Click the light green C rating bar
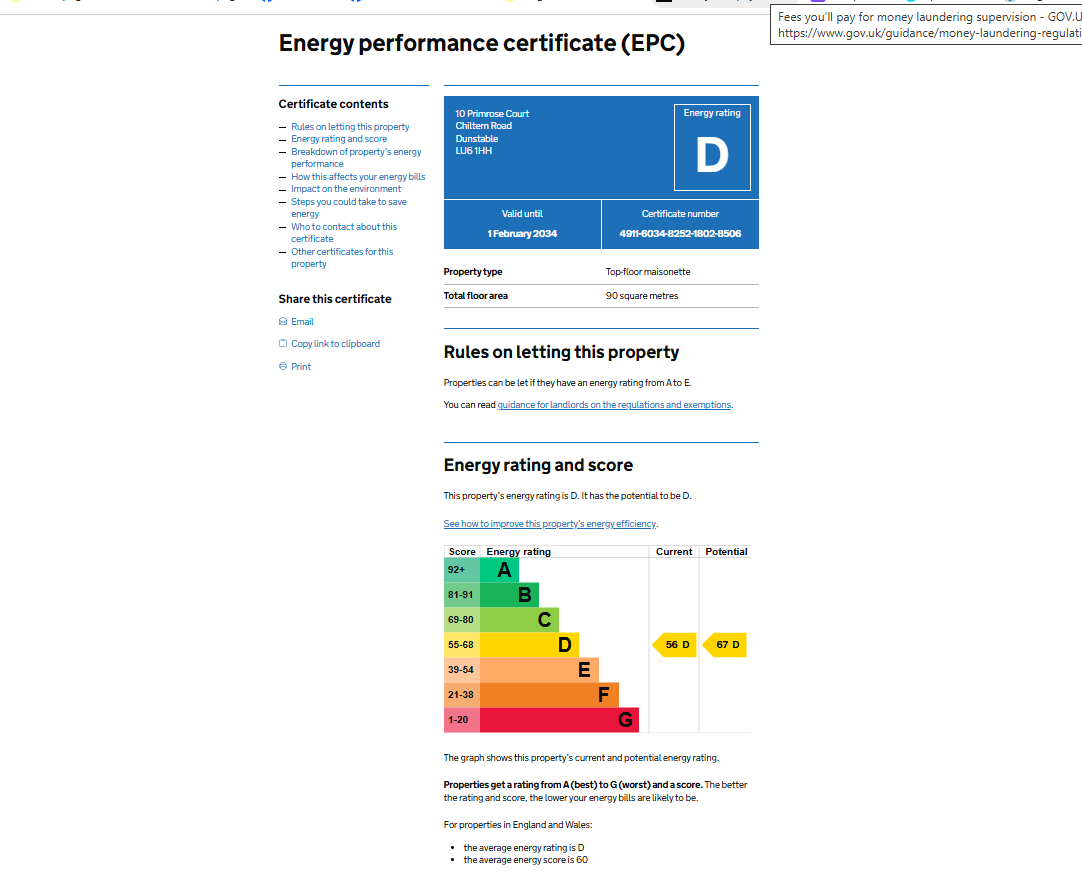Screen dimensions: 1082x877 click(x=519, y=620)
